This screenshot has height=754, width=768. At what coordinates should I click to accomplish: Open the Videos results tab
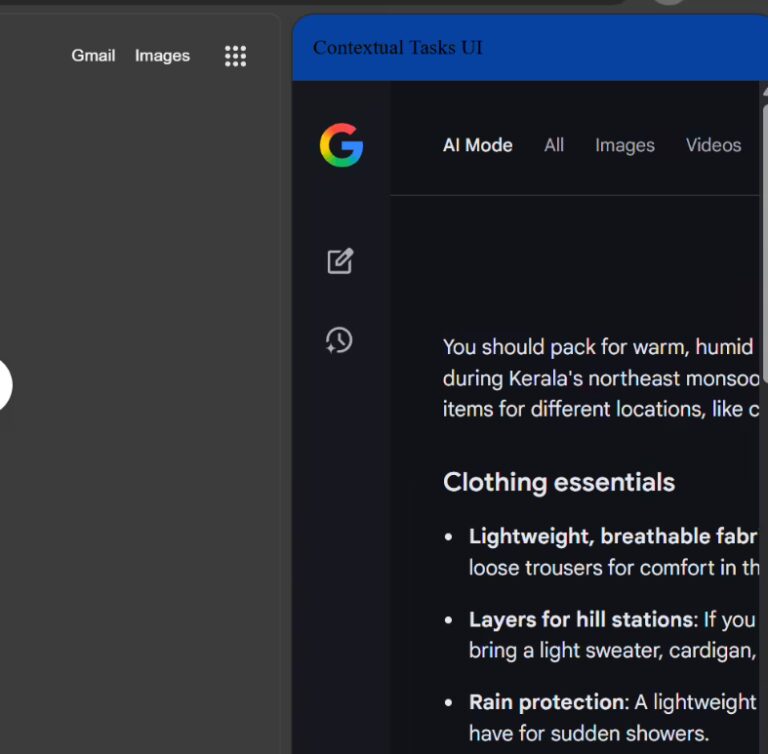click(713, 145)
